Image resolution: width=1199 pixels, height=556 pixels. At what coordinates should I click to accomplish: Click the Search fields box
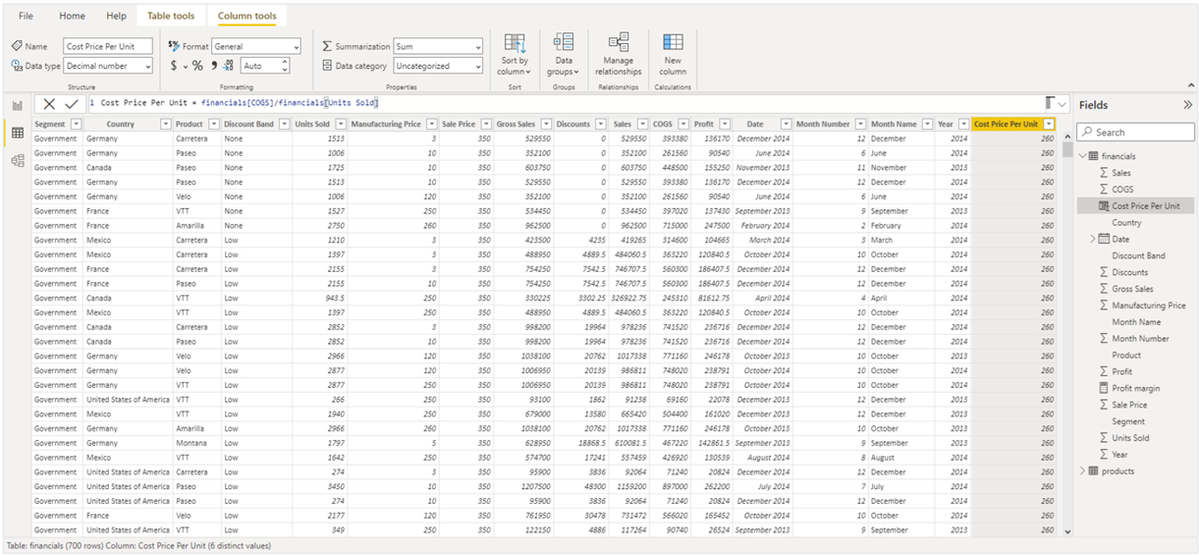pos(1136,132)
